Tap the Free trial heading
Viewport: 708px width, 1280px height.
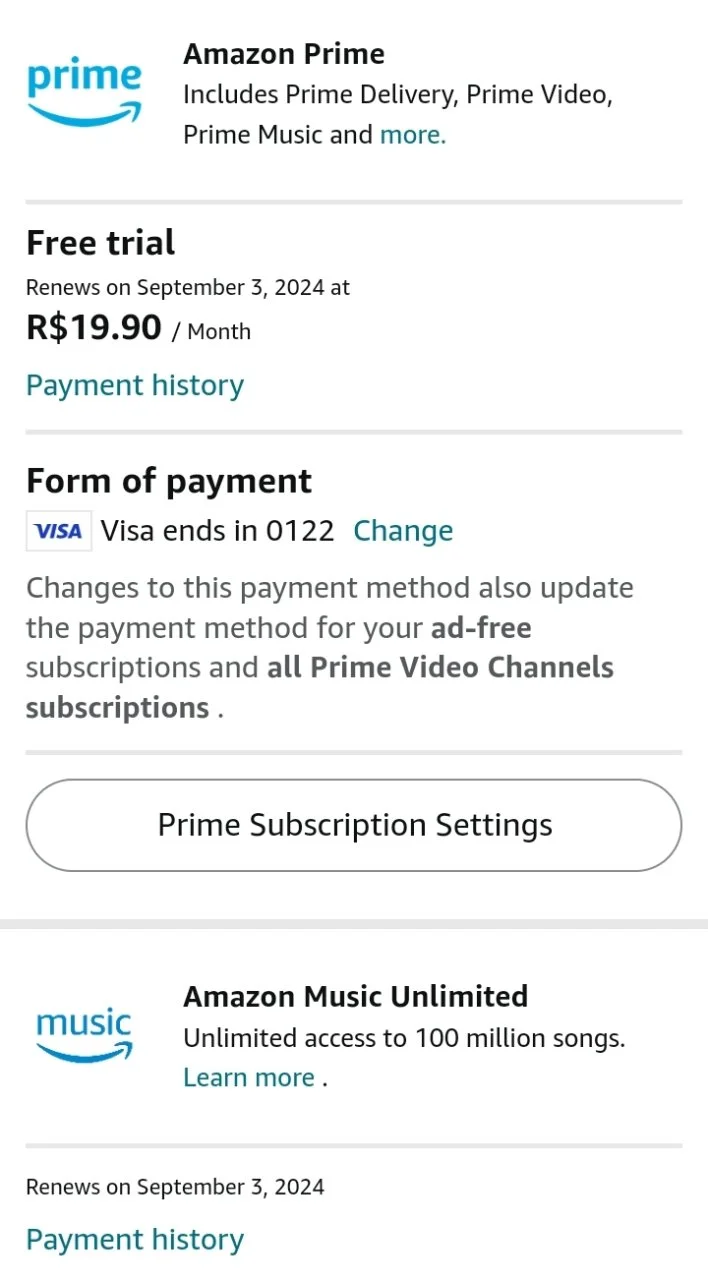pyautogui.click(x=101, y=243)
